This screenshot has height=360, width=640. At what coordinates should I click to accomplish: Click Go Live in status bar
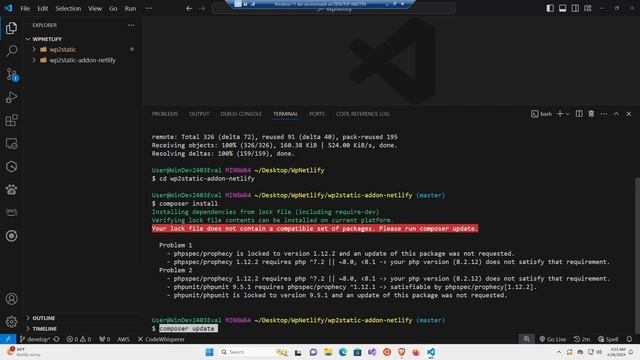[x=553, y=339]
